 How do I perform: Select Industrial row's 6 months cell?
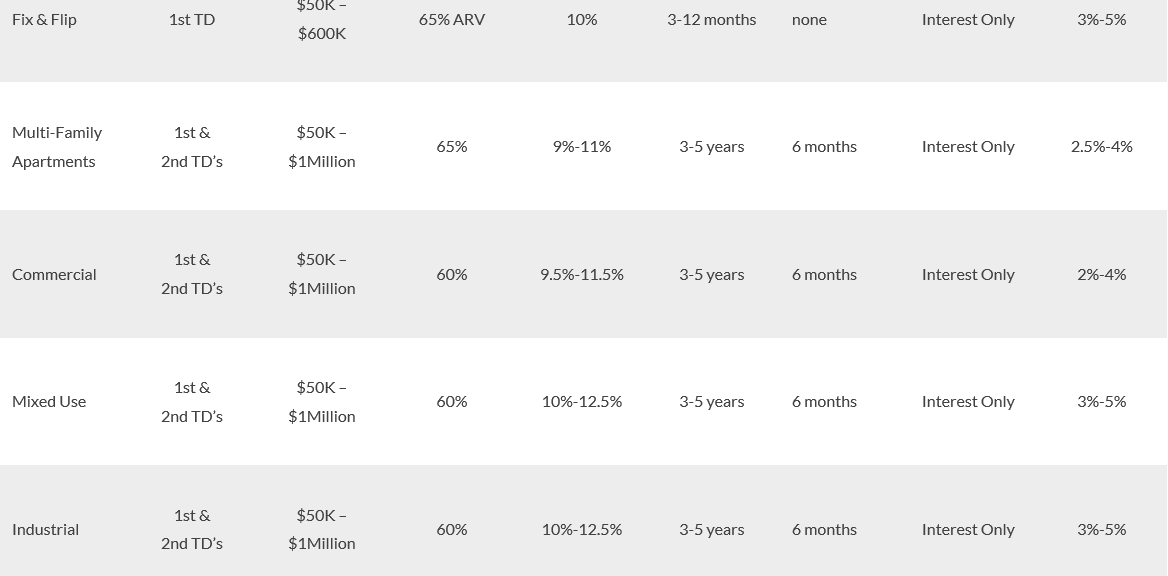click(824, 529)
